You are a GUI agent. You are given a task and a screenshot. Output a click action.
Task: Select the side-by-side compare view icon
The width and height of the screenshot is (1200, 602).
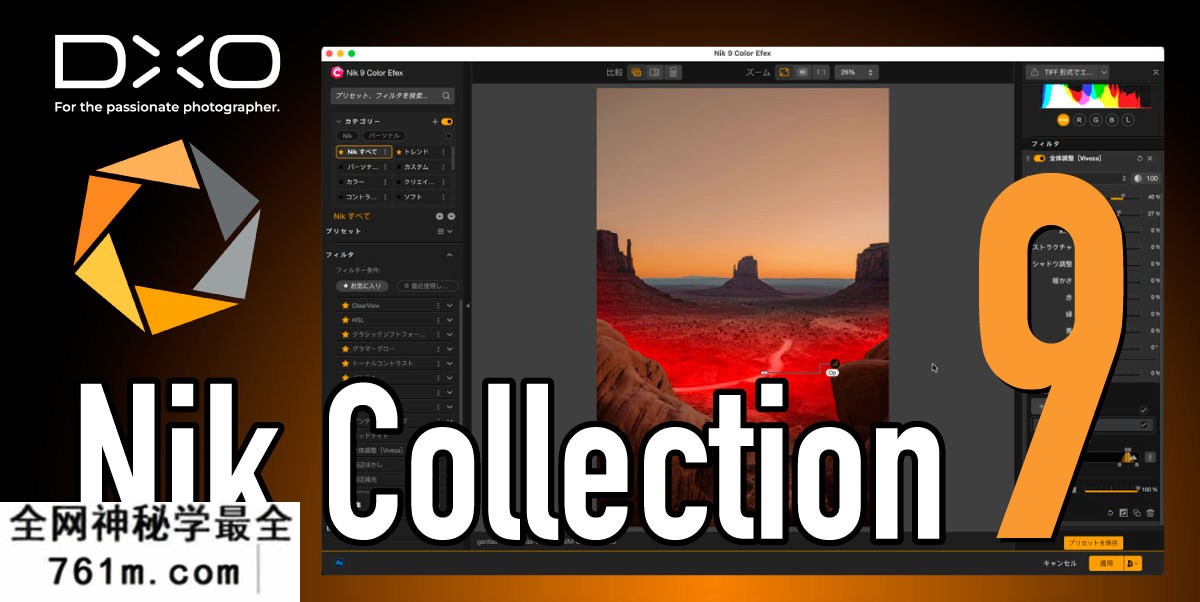(673, 72)
